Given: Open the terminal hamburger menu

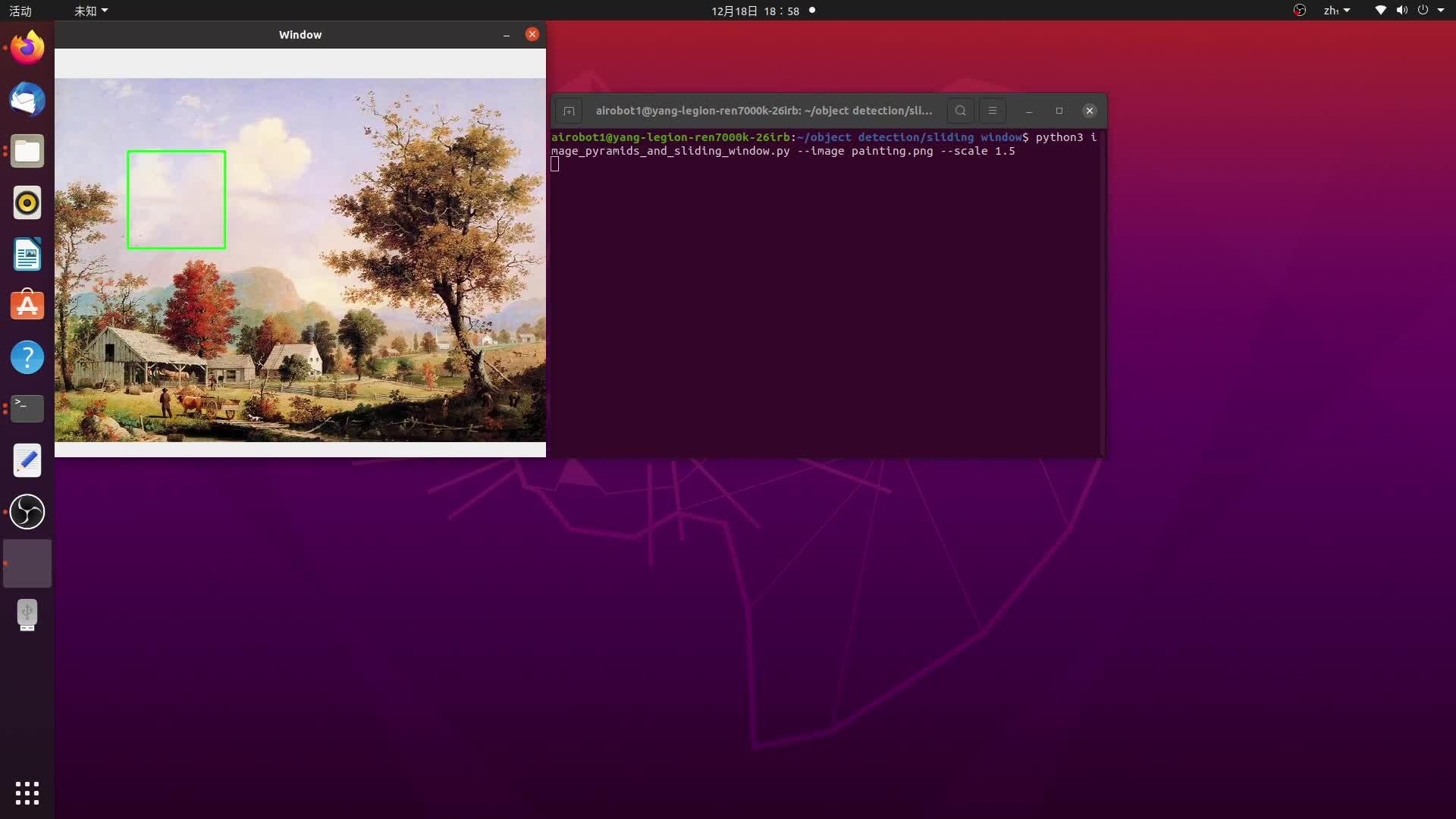Looking at the screenshot, I should click(992, 111).
